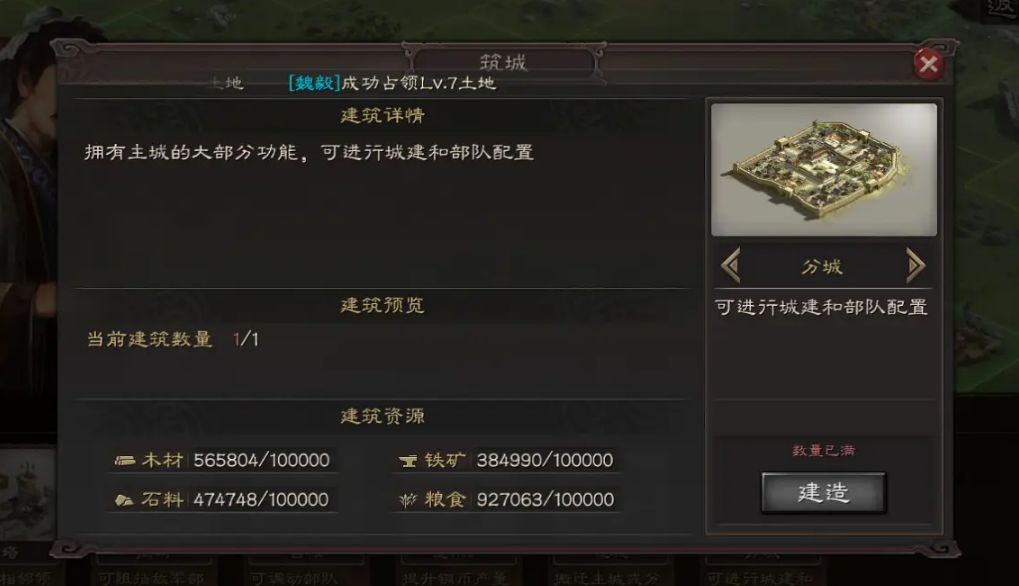Open the [魏毅] player name link
Viewport: 1019px width, 586px height.
click(x=315, y=83)
